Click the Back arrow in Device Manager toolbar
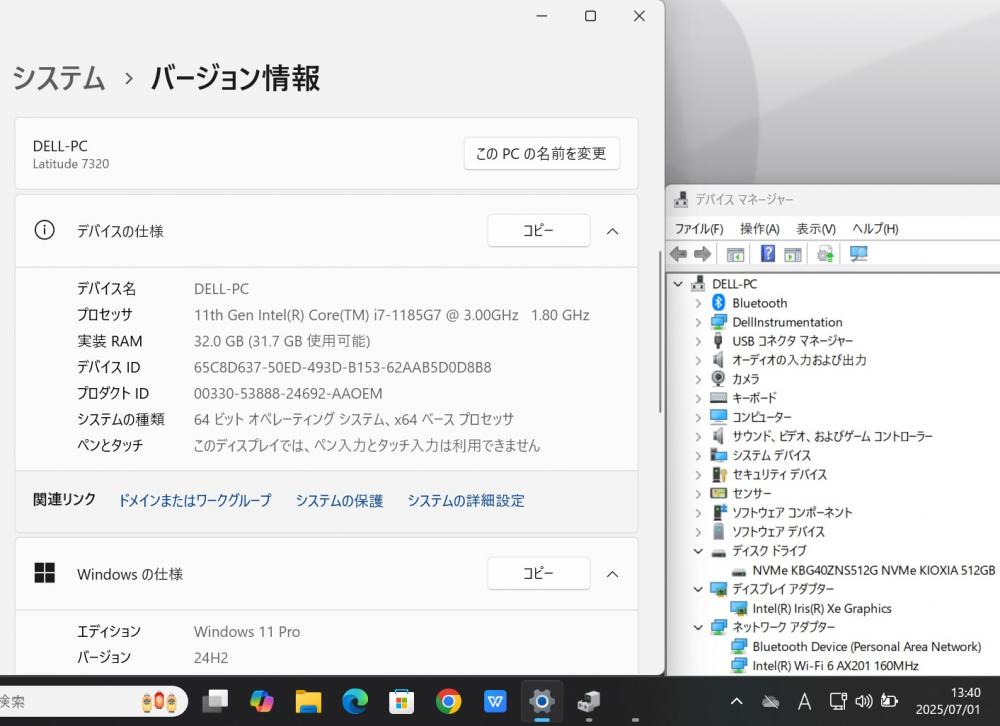The height and width of the screenshot is (726, 1000). tap(678, 254)
